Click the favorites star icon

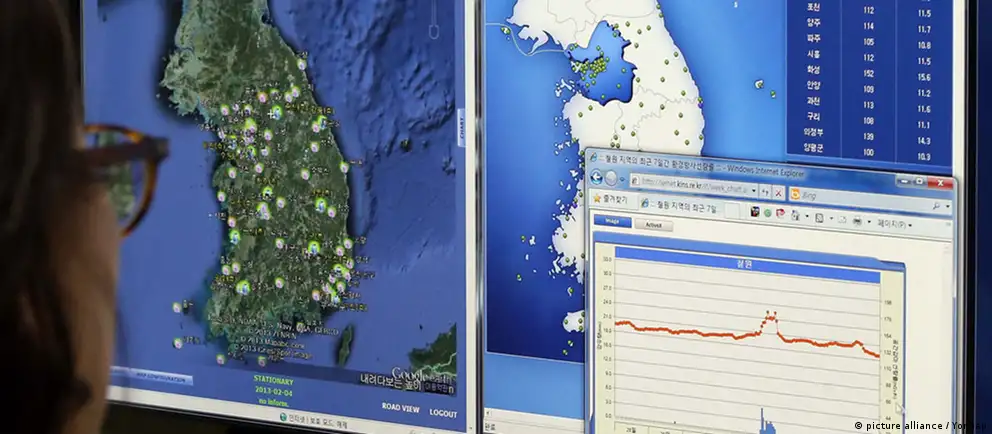pyautogui.click(x=599, y=200)
